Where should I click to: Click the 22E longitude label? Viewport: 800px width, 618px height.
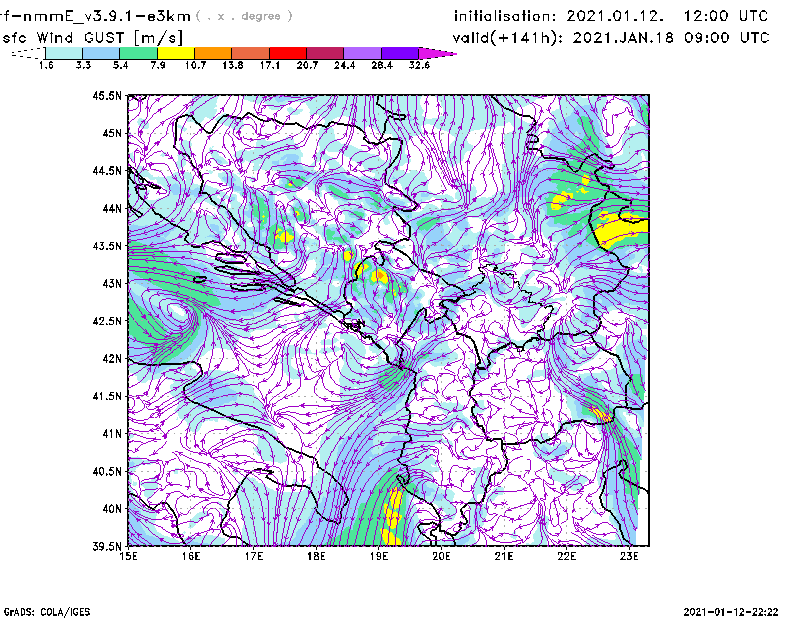point(566,556)
